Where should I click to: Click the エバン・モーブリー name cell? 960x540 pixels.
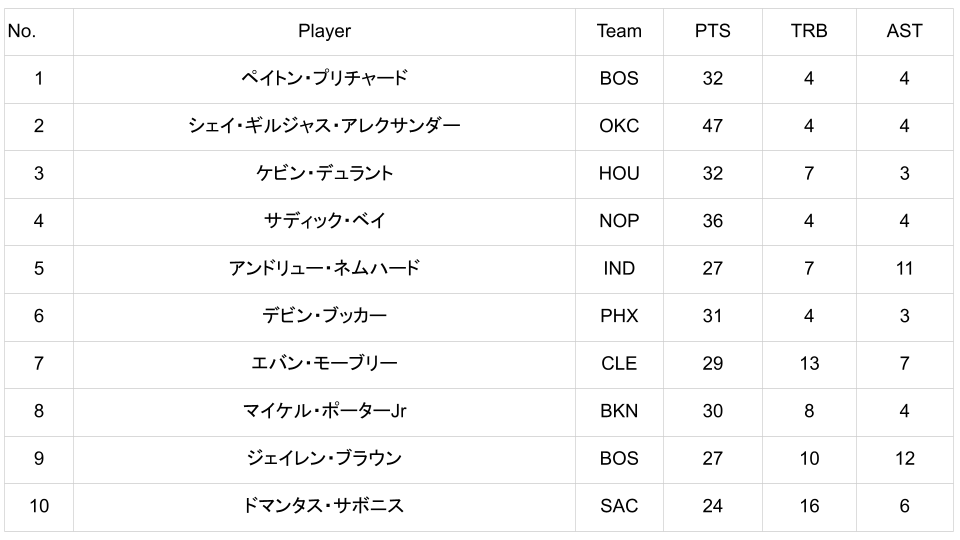pyautogui.click(x=324, y=363)
